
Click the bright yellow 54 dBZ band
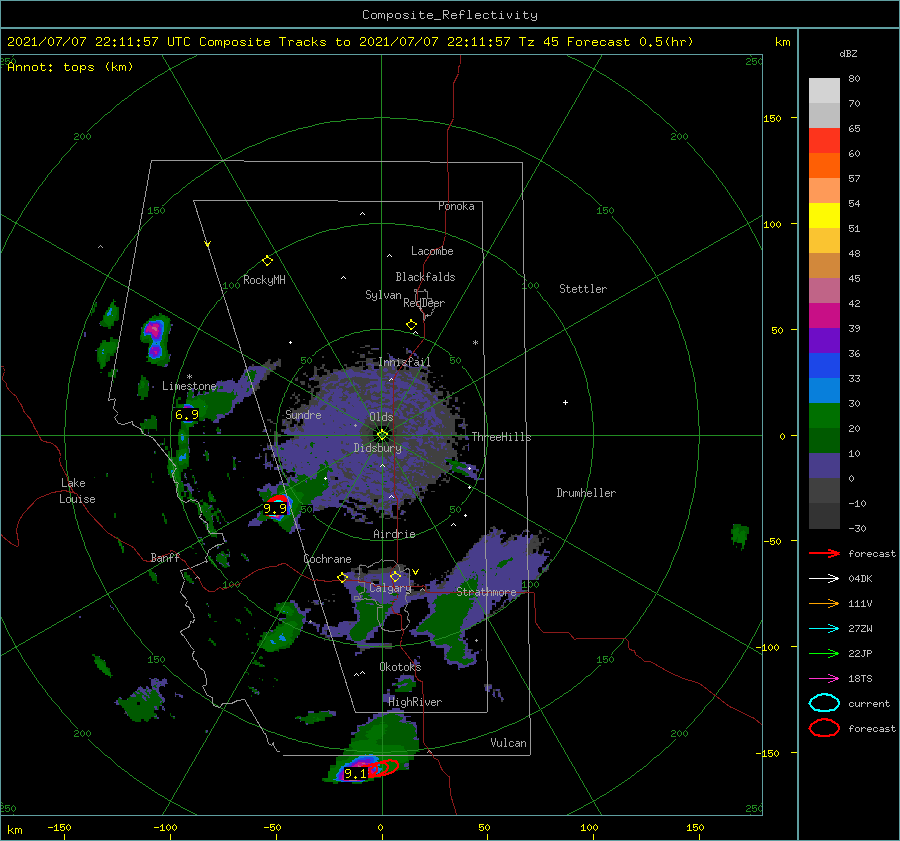tap(824, 215)
